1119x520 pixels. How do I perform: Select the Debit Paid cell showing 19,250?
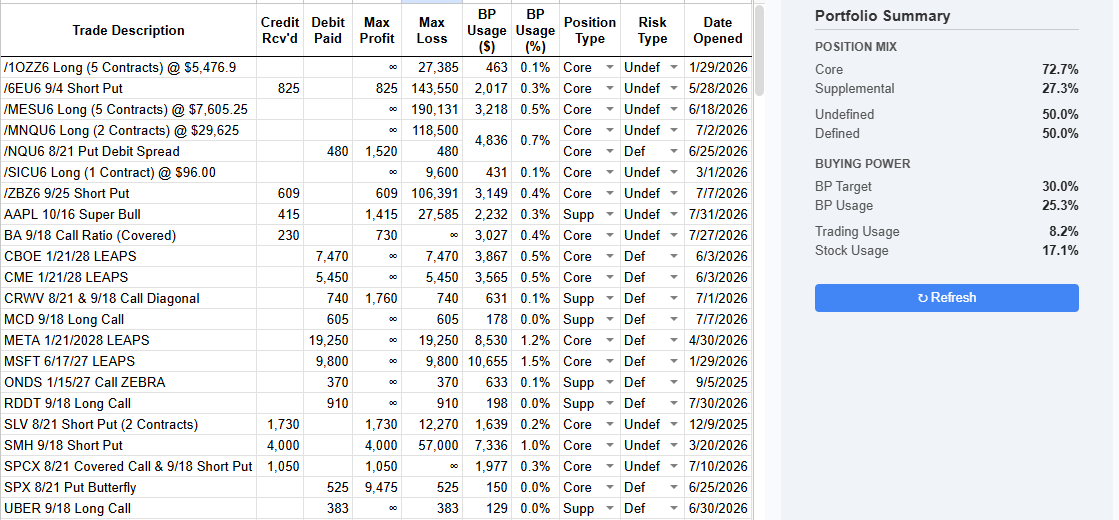(328, 340)
